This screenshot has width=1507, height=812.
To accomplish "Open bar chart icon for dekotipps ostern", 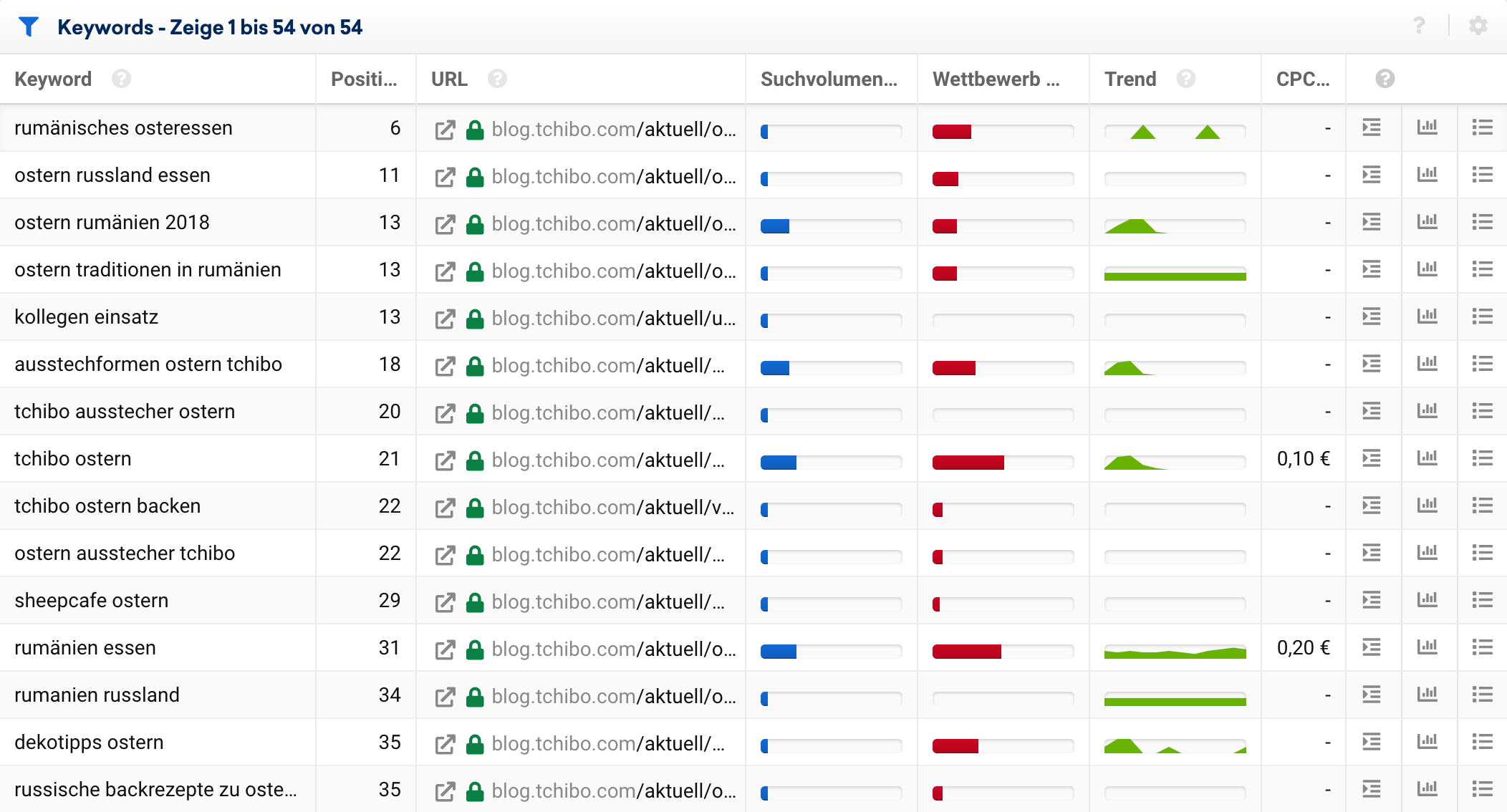I will (x=1427, y=742).
